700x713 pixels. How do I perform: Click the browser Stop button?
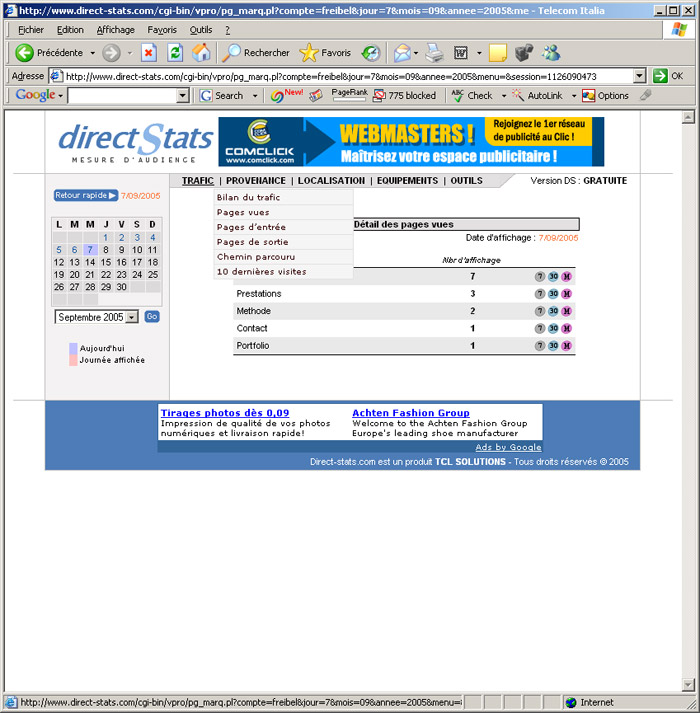point(149,53)
